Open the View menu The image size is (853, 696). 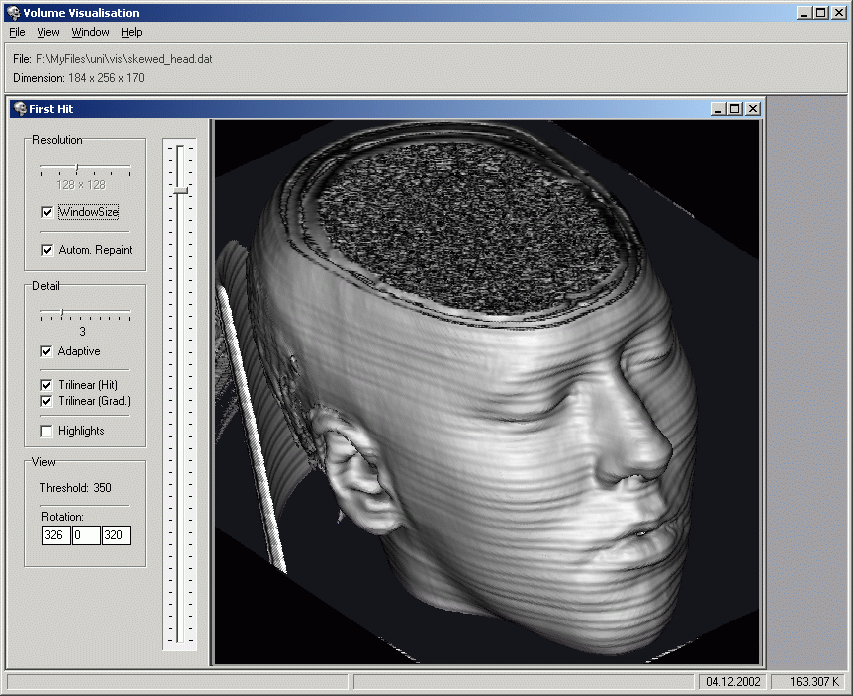pyautogui.click(x=48, y=32)
